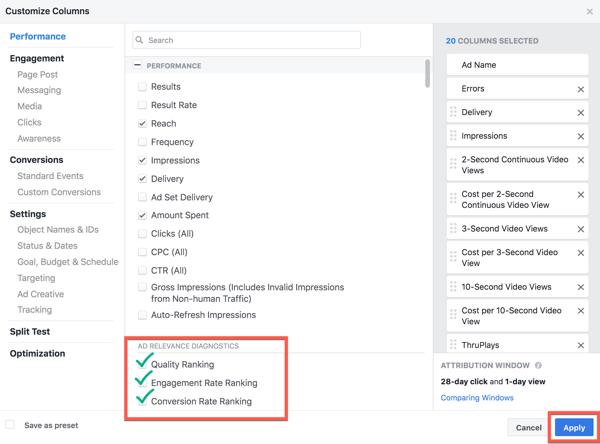
Task: Check the Auto-Refresh Impressions checkbox
Action: tap(142, 315)
